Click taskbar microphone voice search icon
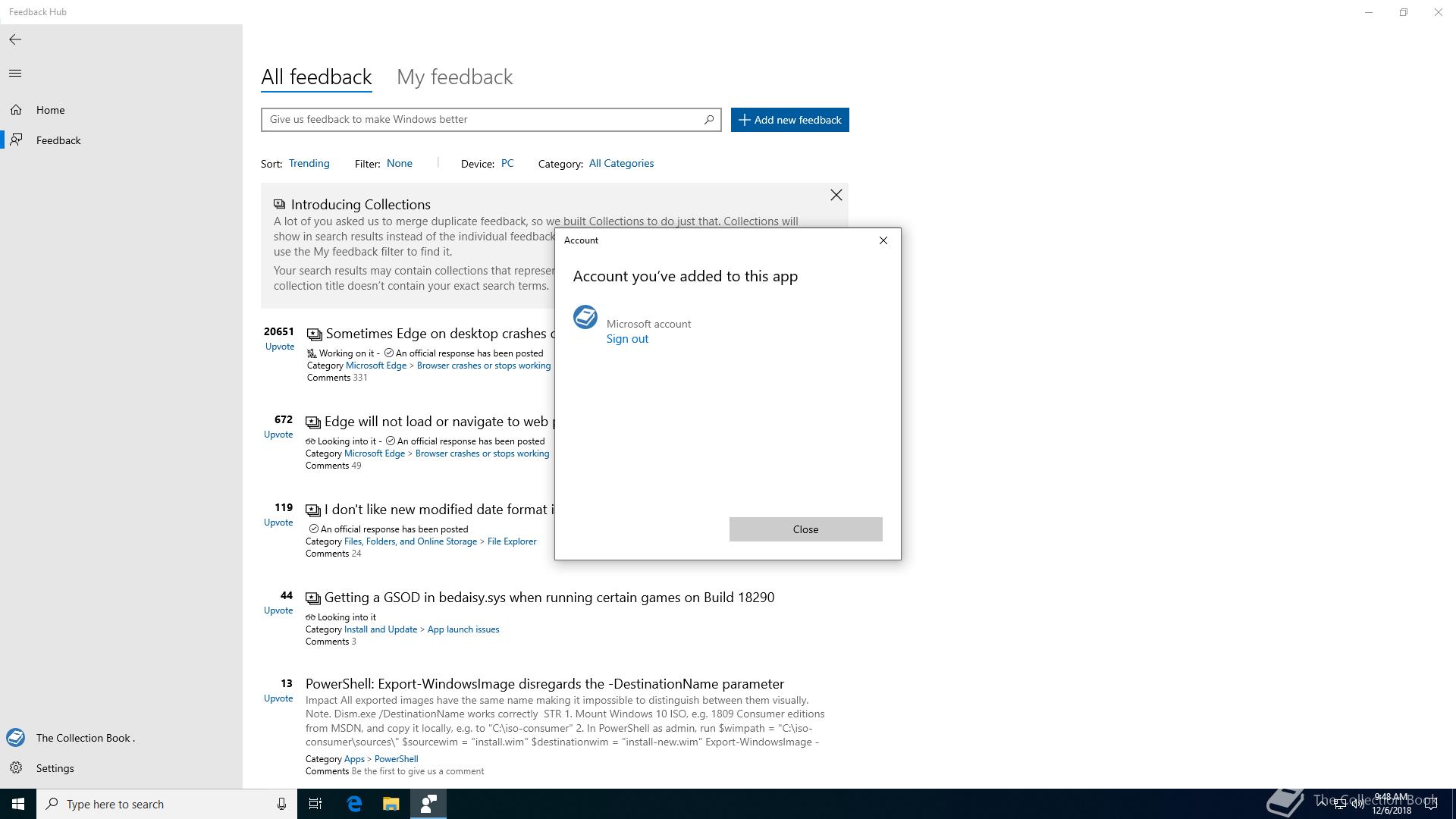This screenshot has width=1456, height=819. (x=281, y=804)
